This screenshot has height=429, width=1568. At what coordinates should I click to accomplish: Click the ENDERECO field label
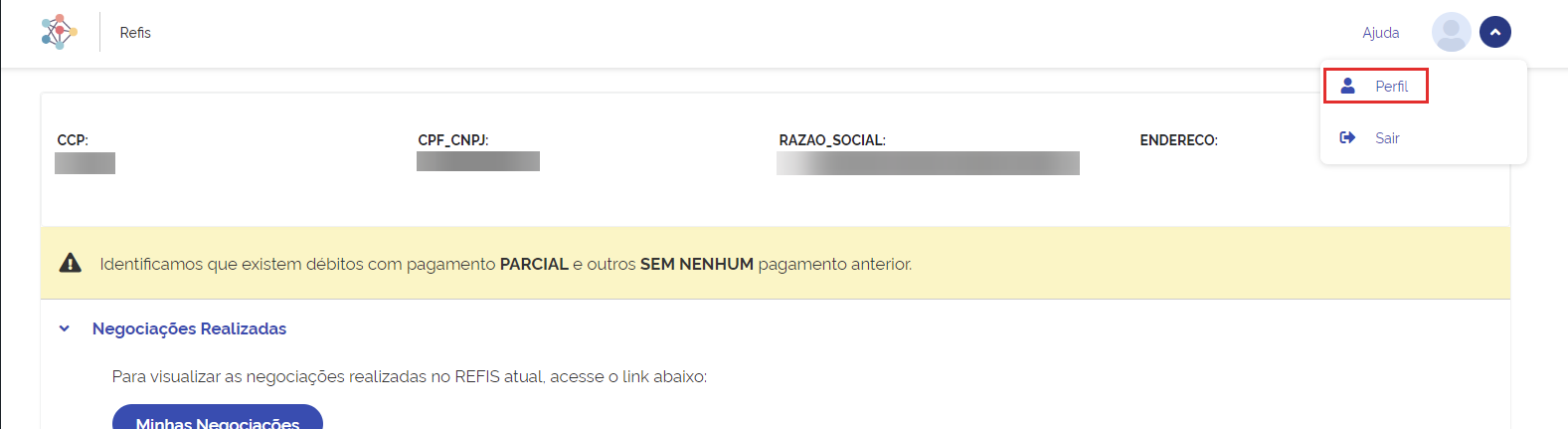coord(1178,140)
